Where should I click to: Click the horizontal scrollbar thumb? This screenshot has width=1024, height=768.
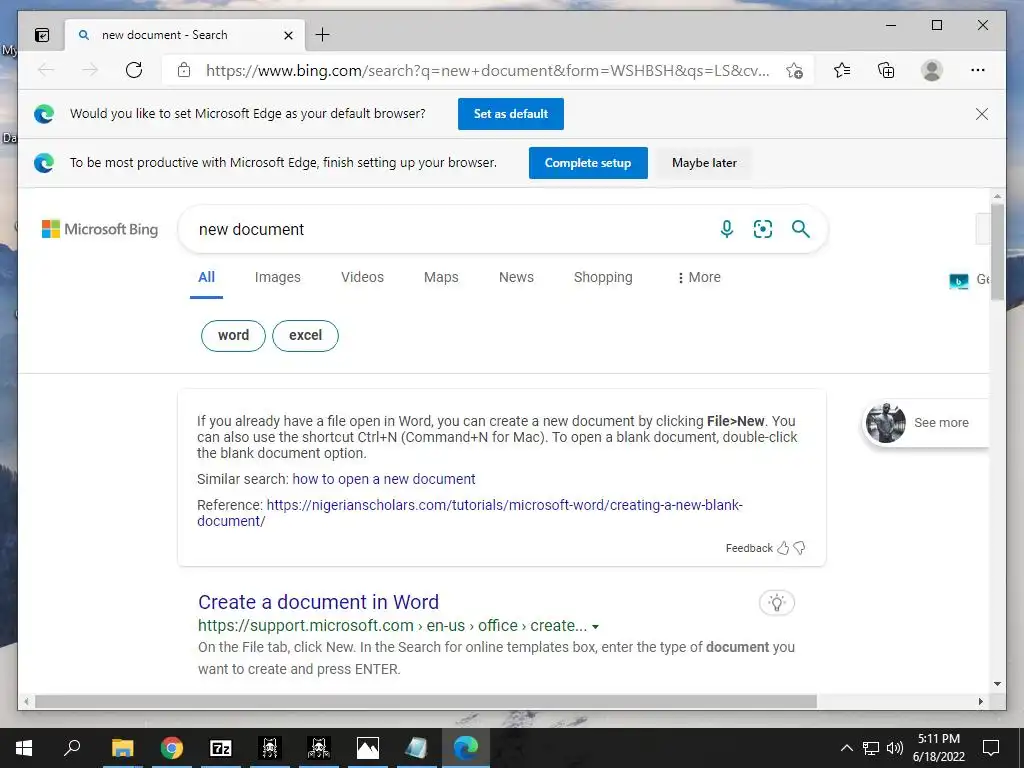point(426,701)
